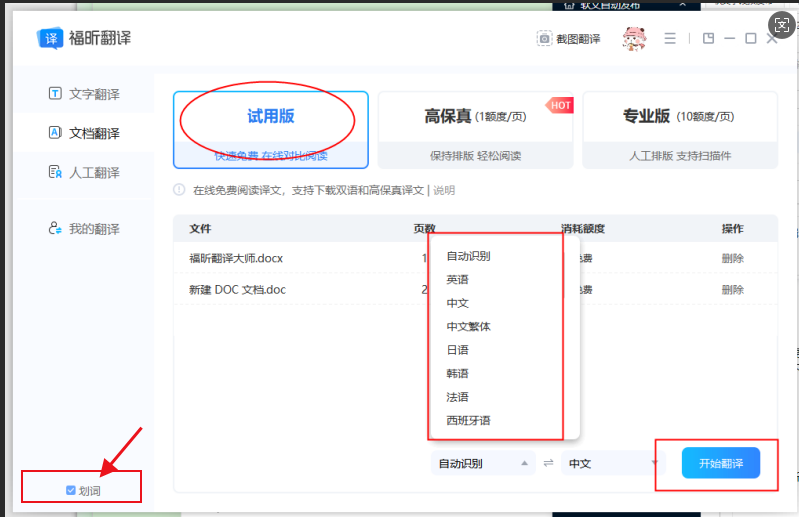Click the 福昕翻译 app logo icon

pos(50,38)
